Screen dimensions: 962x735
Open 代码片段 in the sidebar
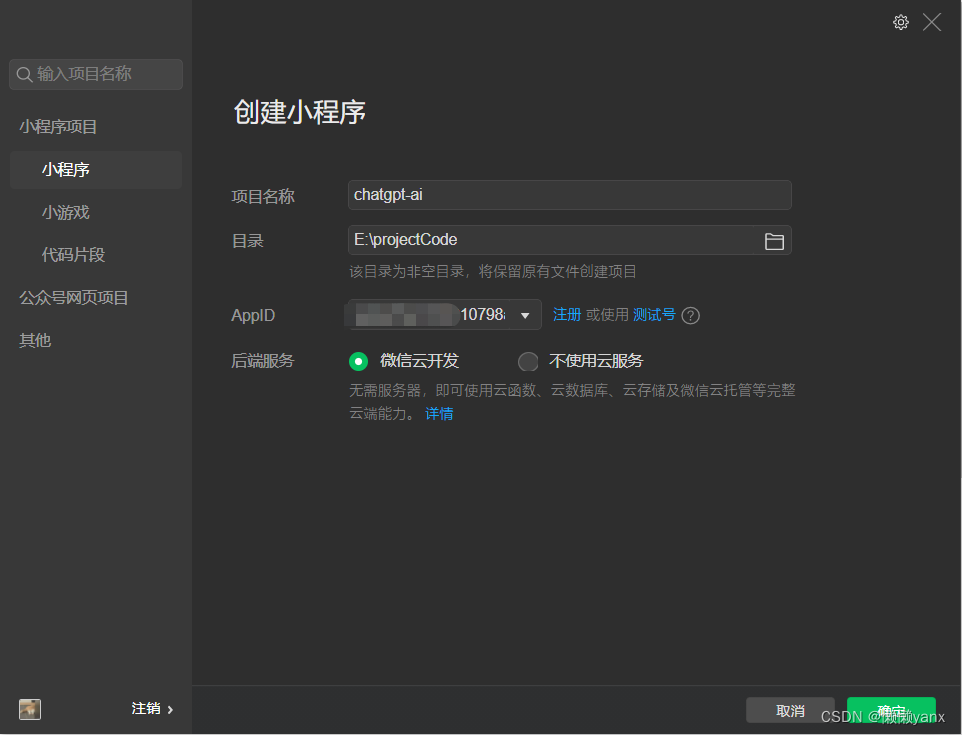73,255
